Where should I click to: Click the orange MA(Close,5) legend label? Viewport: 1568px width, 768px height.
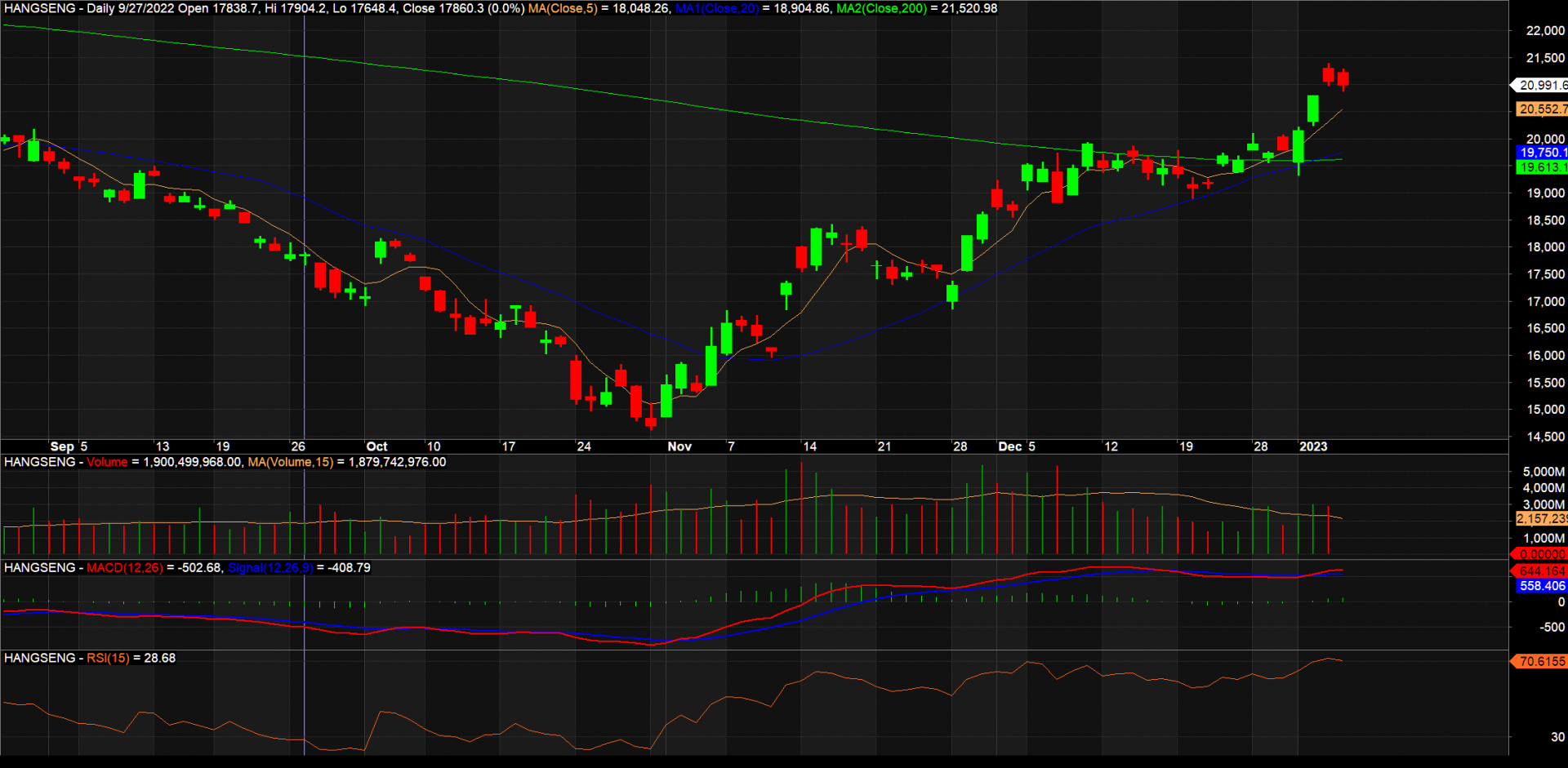point(563,9)
